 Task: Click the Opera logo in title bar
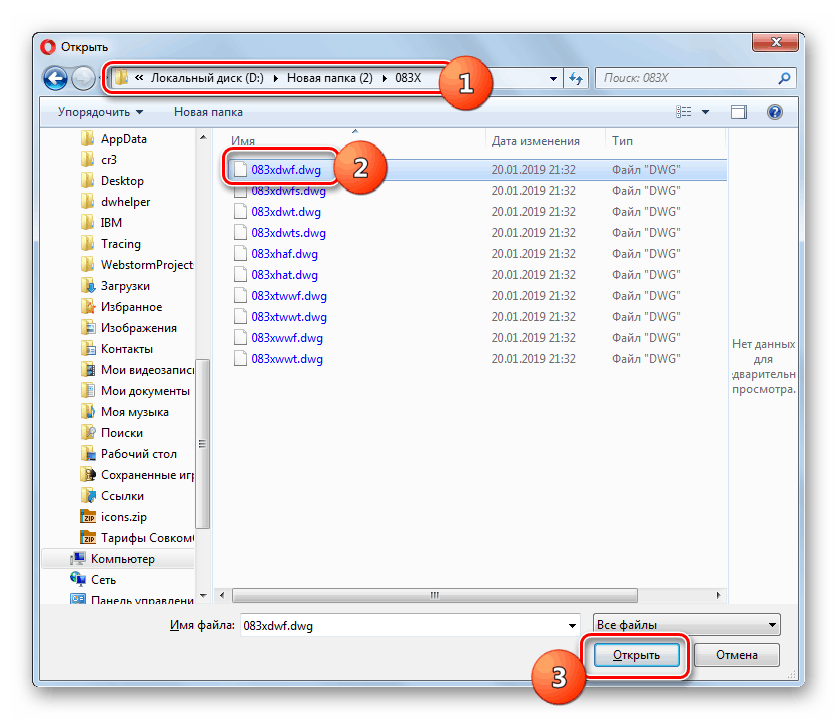[x=48, y=47]
